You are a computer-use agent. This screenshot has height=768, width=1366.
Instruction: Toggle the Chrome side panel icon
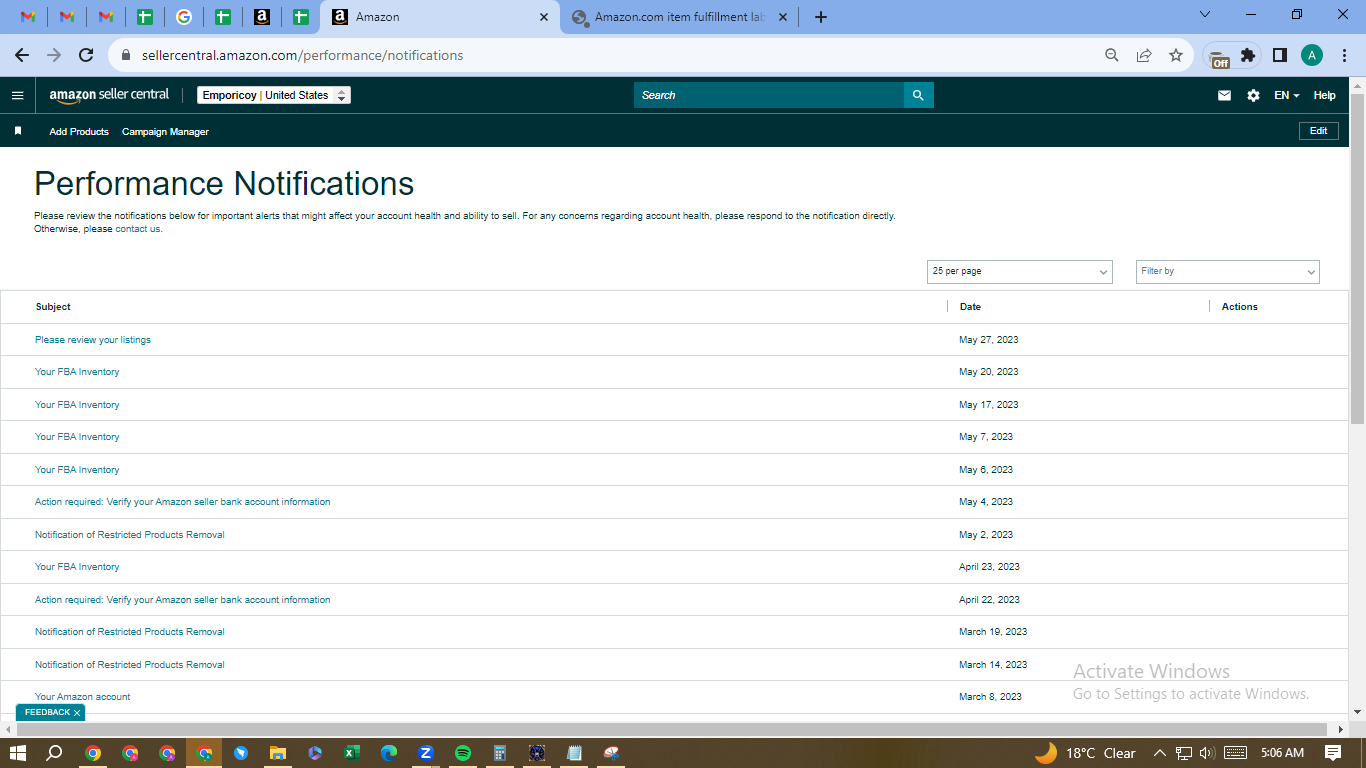(x=1279, y=55)
